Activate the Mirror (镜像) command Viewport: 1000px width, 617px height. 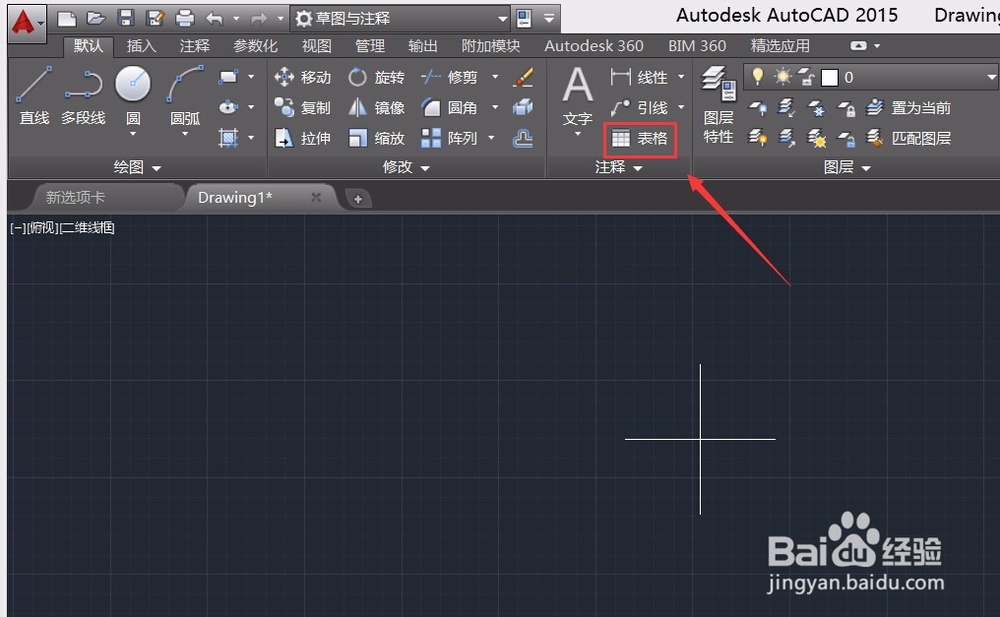376,108
